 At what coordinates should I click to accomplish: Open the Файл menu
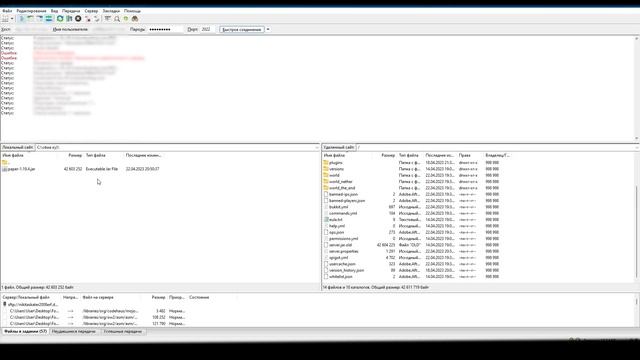(7, 11)
